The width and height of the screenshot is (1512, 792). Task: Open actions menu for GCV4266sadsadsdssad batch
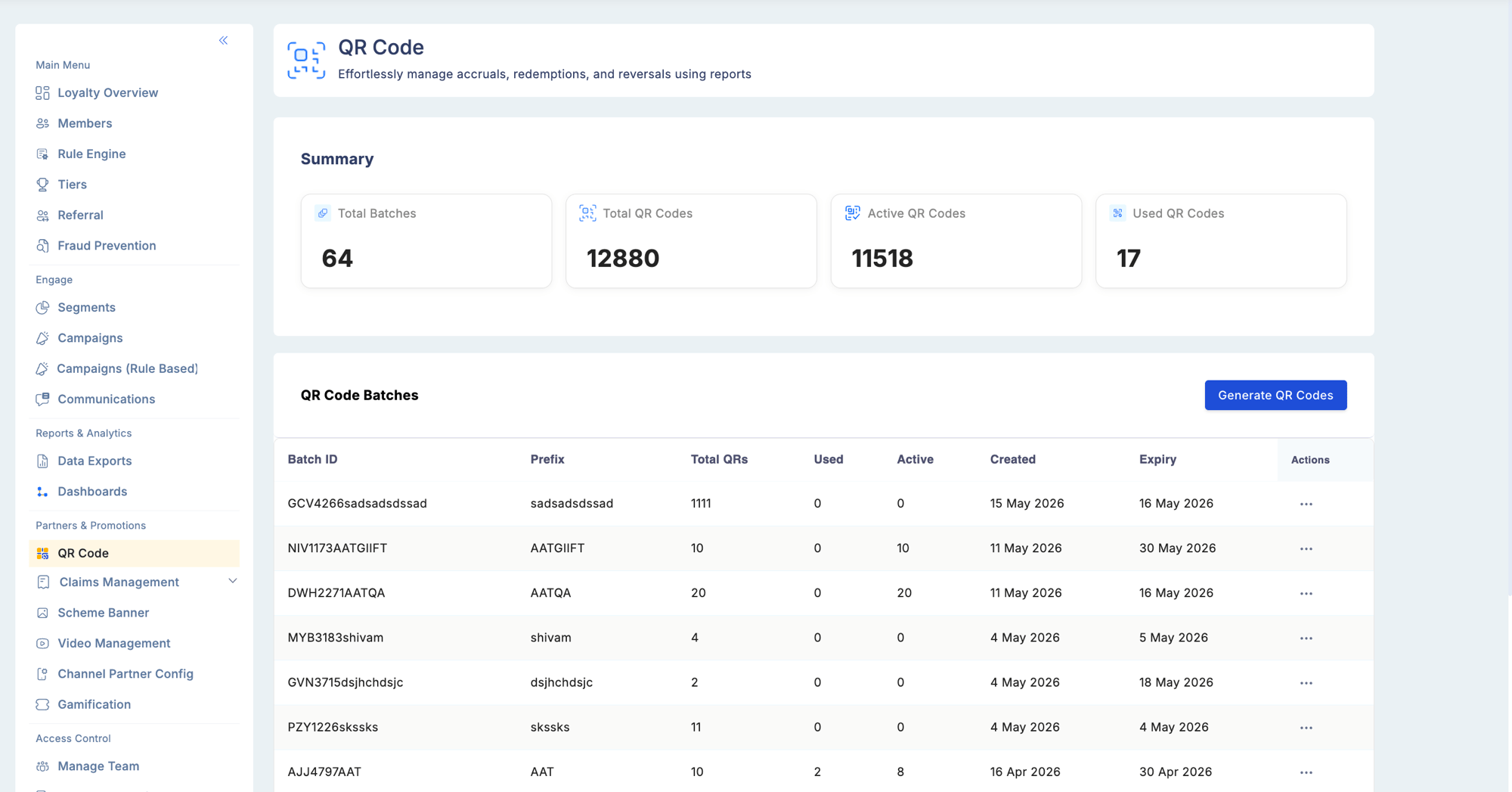tap(1306, 504)
